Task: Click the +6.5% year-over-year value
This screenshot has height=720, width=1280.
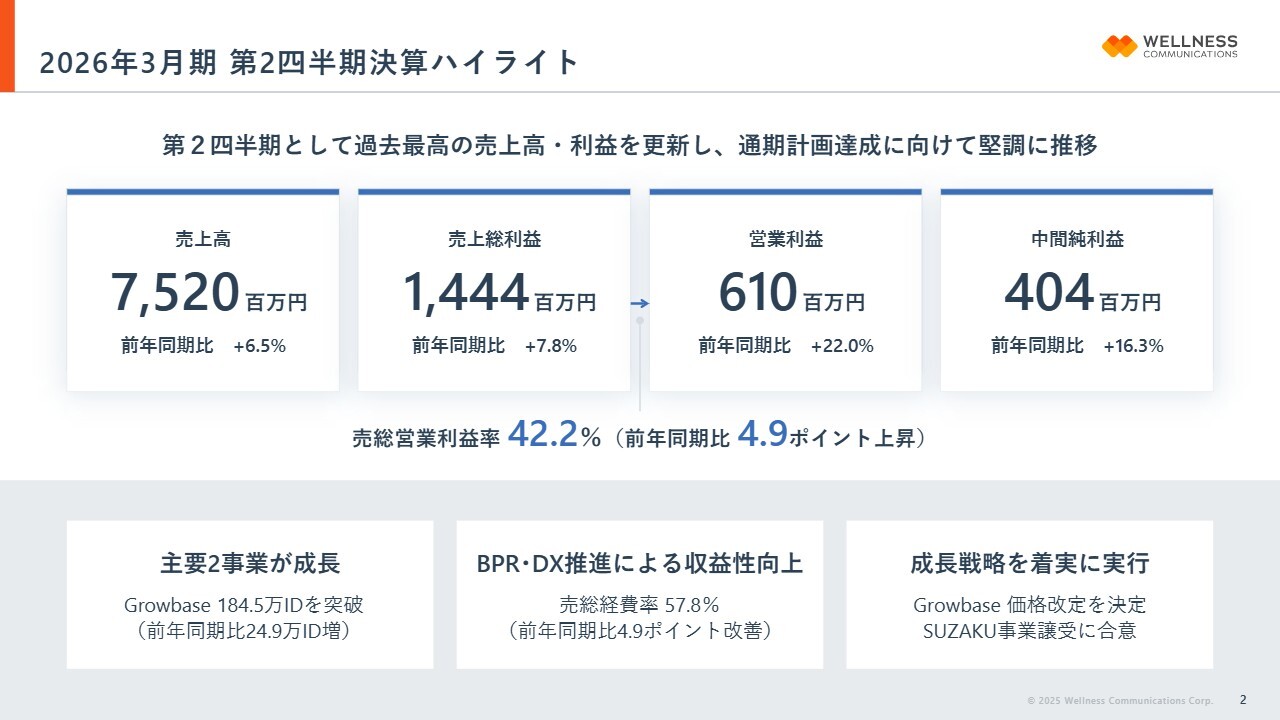Action: coord(260,346)
